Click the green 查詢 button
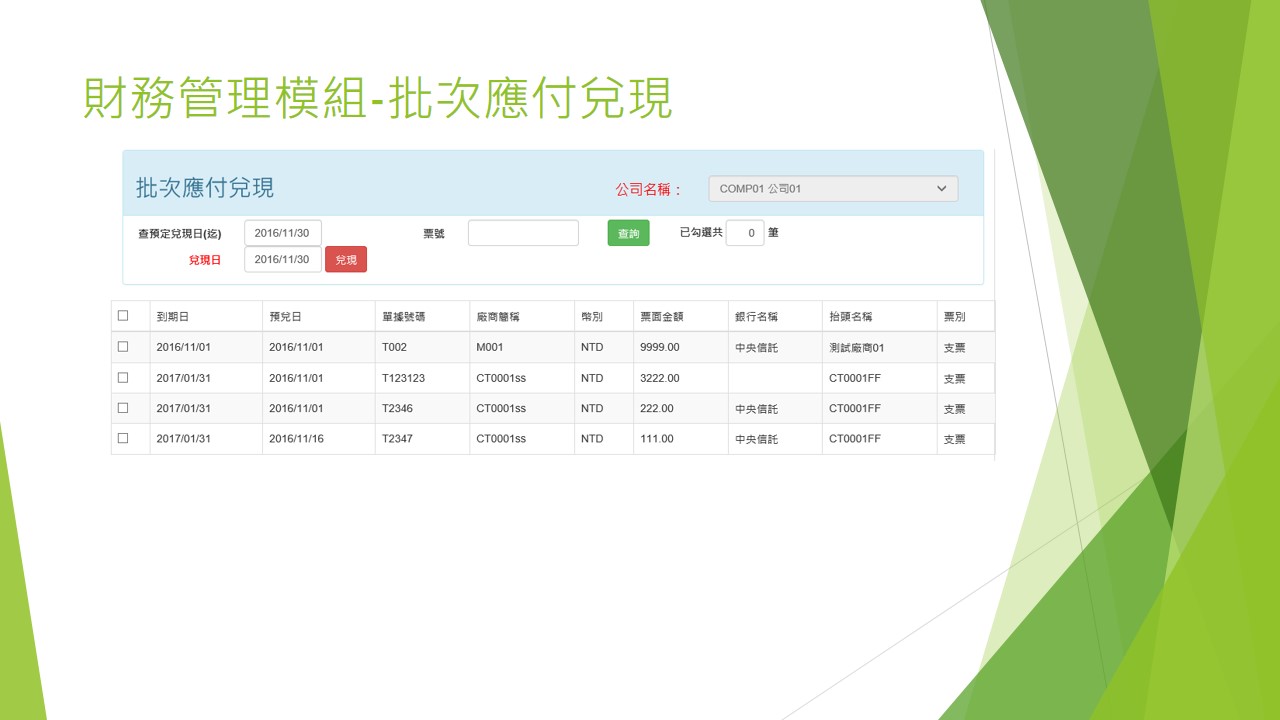The height and width of the screenshot is (720, 1280). (x=628, y=233)
